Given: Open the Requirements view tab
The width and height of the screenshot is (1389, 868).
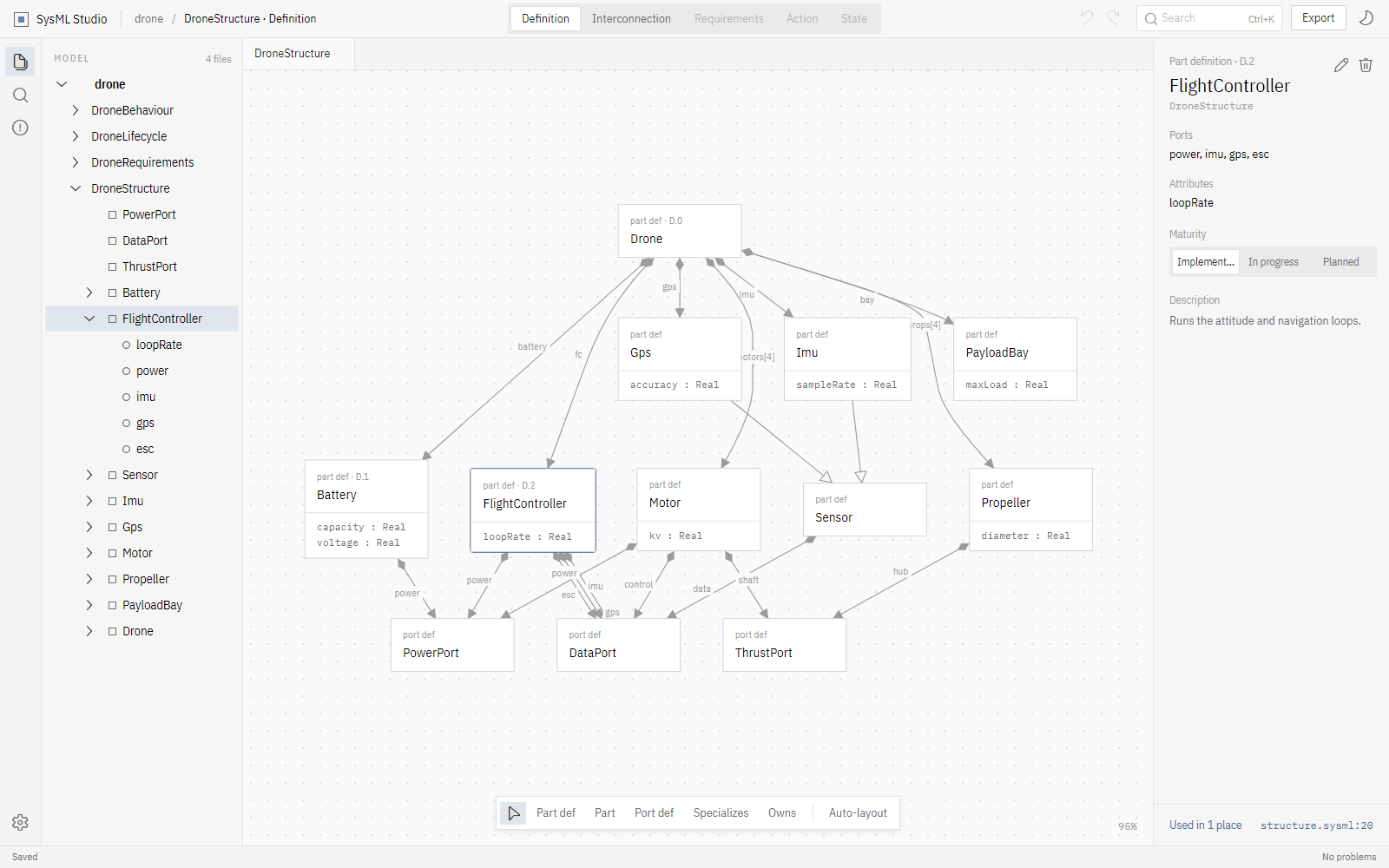Looking at the screenshot, I should [728, 18].
